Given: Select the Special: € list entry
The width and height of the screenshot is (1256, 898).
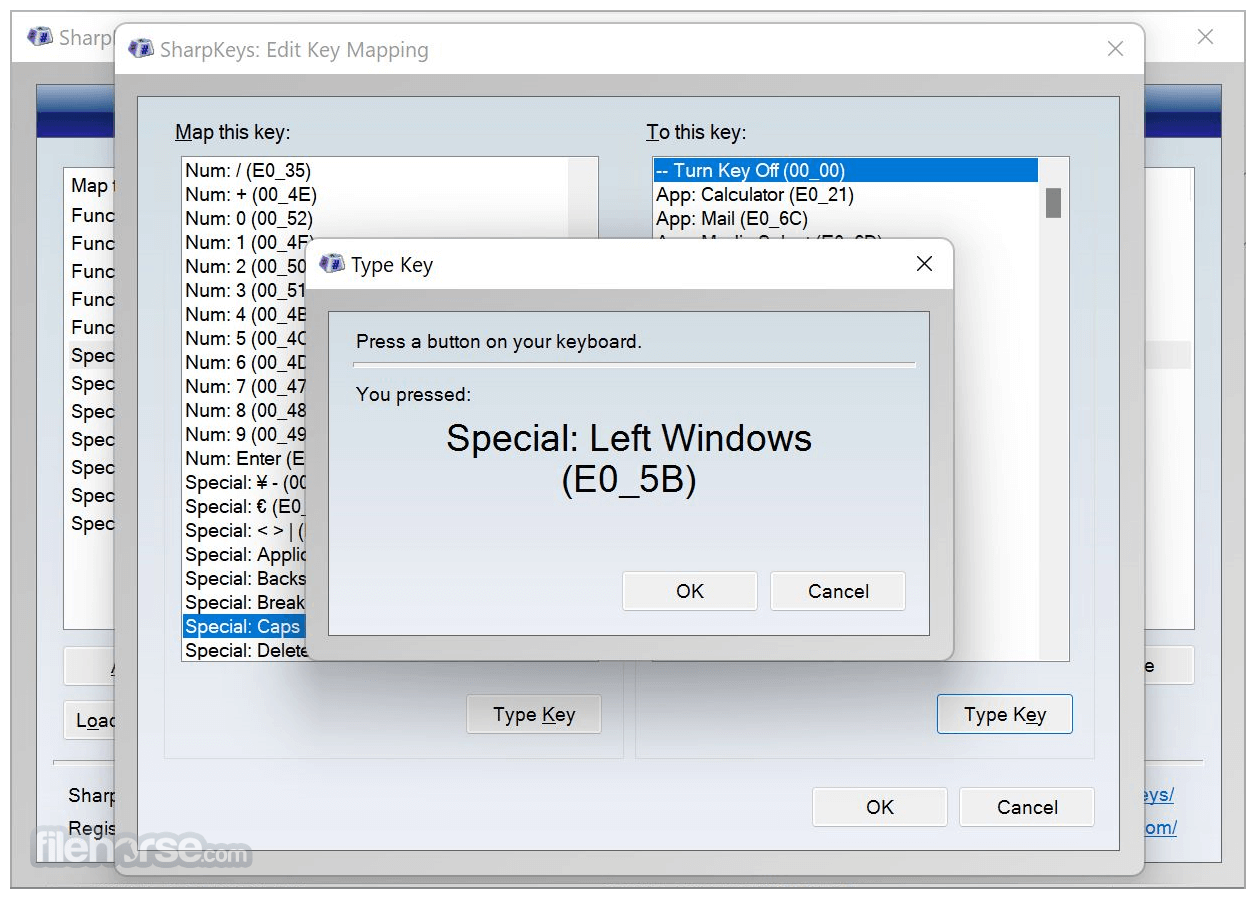Looking at the screenshot, I should click(x=245, y=507).
